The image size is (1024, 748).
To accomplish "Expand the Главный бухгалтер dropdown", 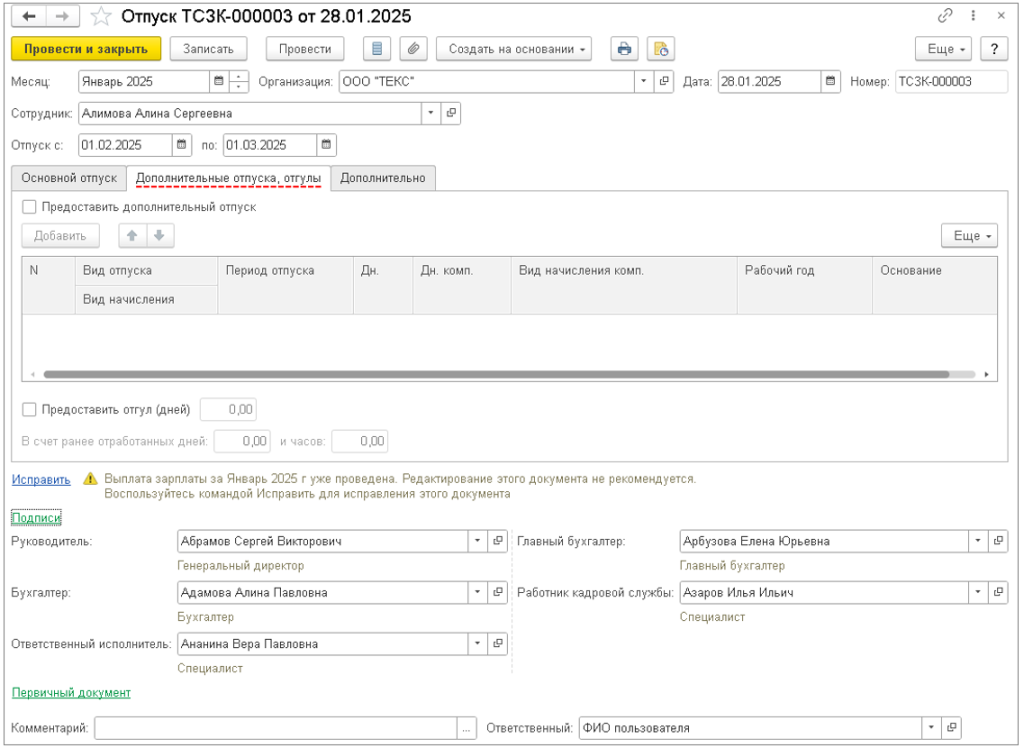I will 976,541.
